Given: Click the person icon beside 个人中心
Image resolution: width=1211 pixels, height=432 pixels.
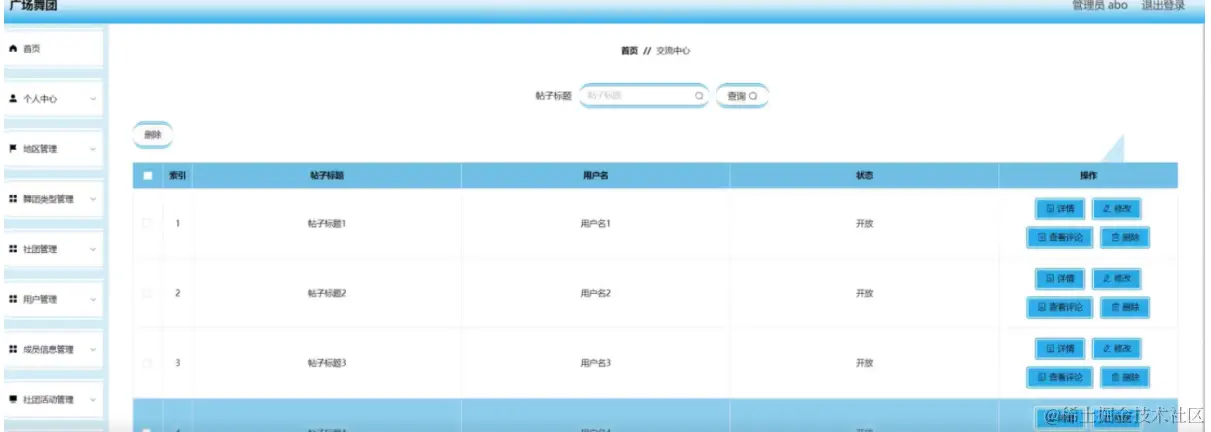Looking at the screenshot, I should 13,99.
